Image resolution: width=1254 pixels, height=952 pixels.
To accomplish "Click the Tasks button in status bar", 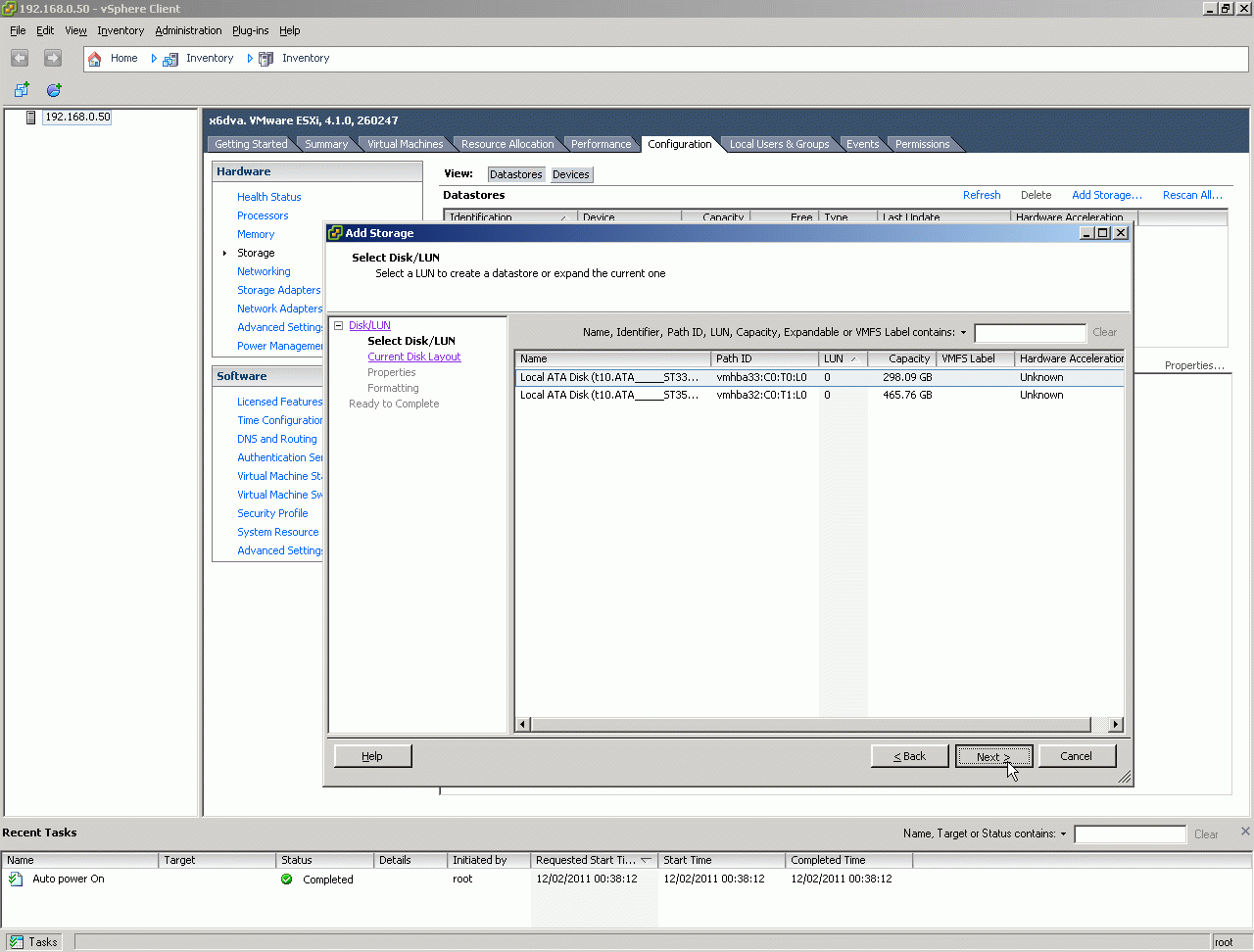I will click(x=34, y=942).
